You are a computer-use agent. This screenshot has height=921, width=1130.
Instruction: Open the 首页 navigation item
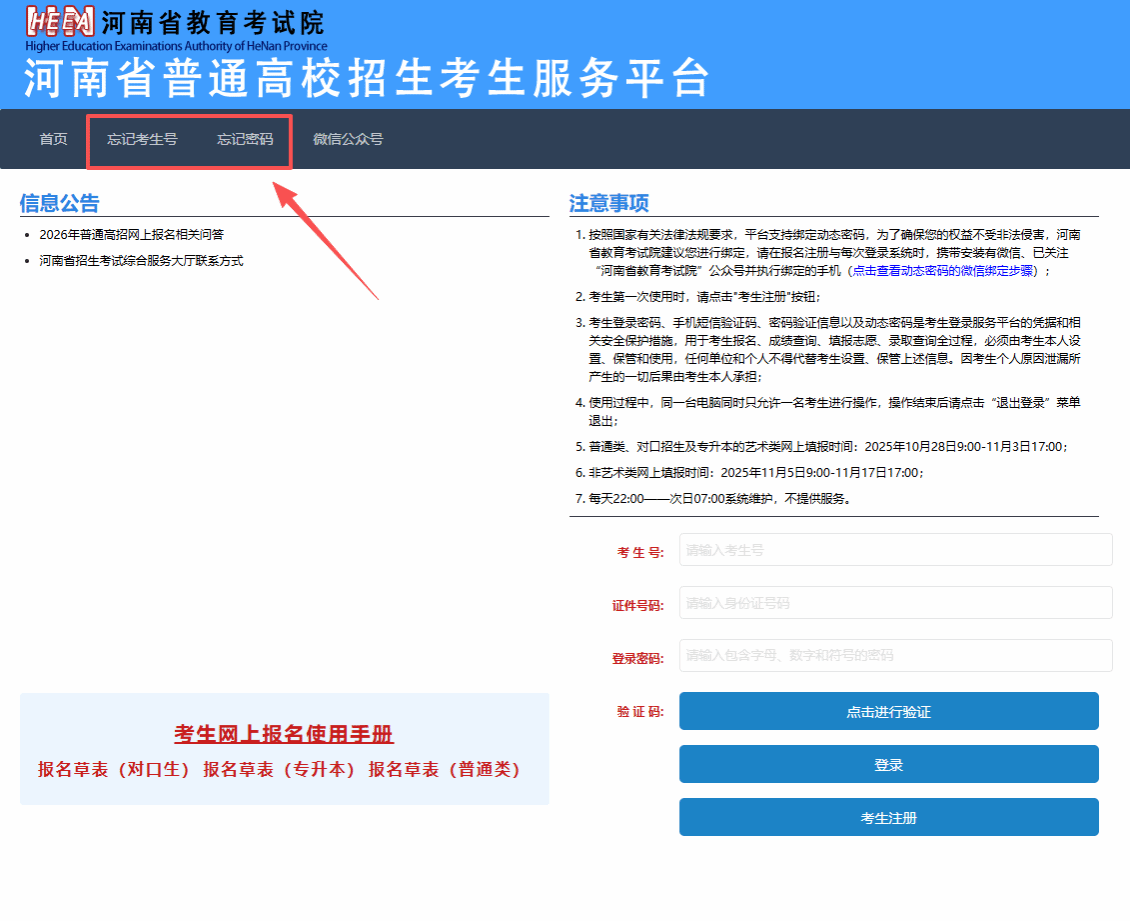(x=54, y=139)
